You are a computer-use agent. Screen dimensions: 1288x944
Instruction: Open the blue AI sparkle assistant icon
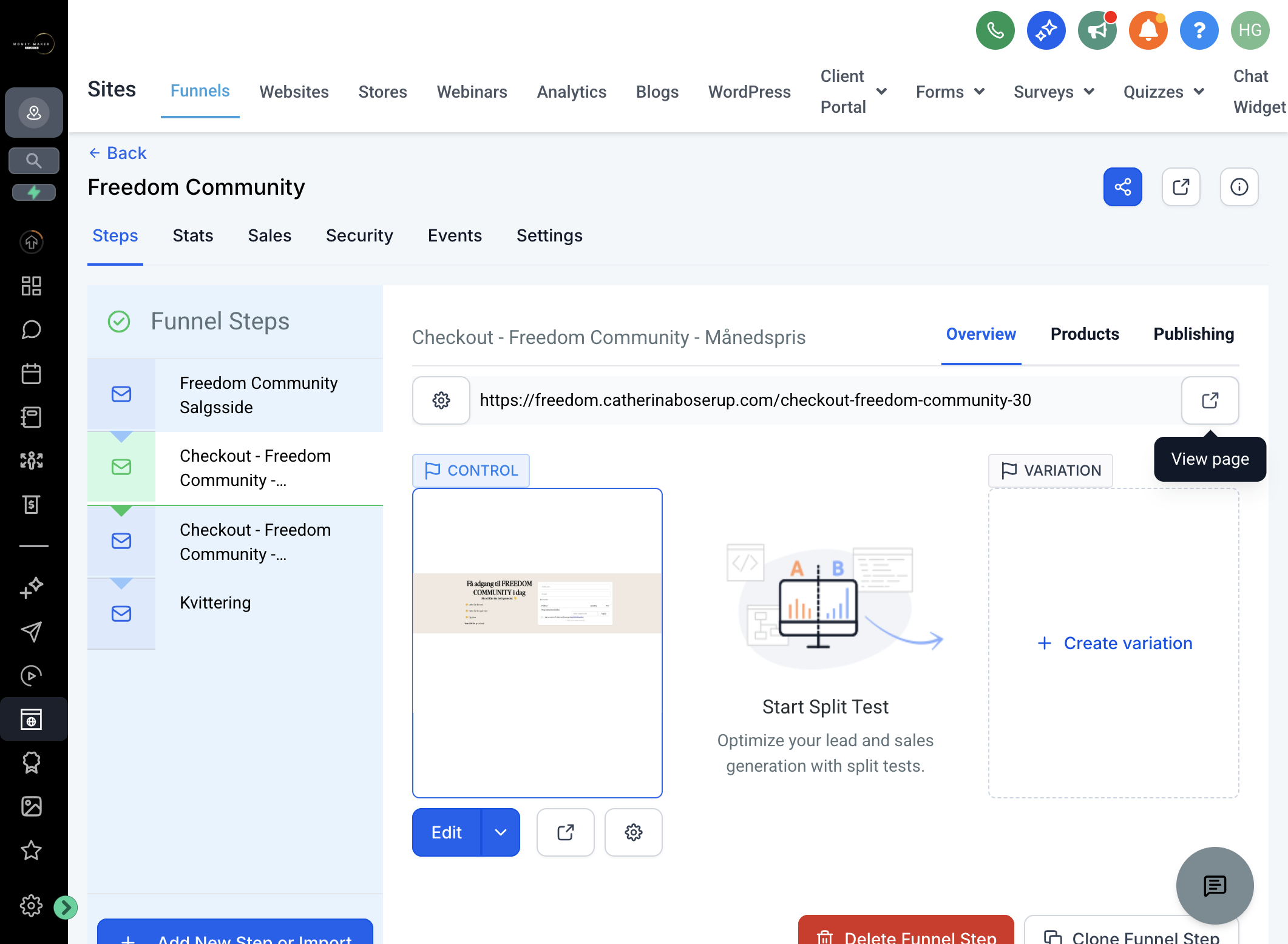pos(1046,30)
